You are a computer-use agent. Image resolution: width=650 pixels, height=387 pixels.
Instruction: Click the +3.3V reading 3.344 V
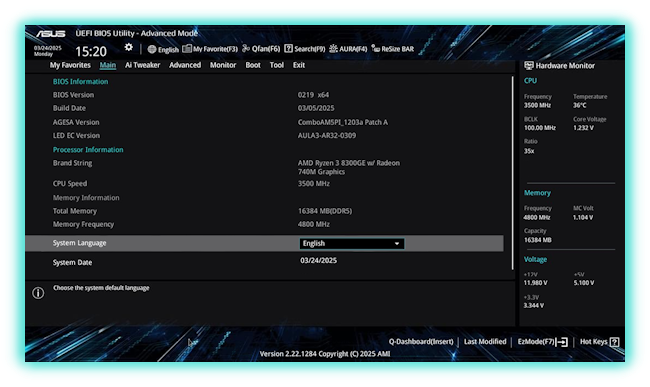[x=534, y=305]
